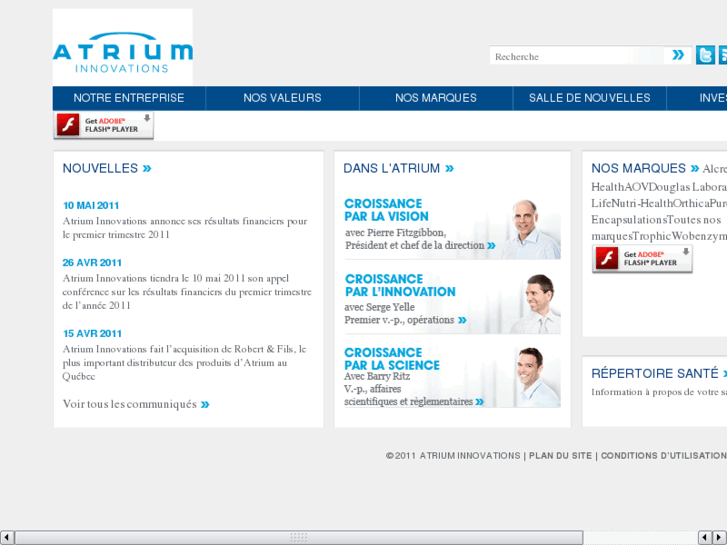The image size is (727, 545).
Task: Click arrows icon after Voir tous les communiqués
Action: (x=205, y=404)
